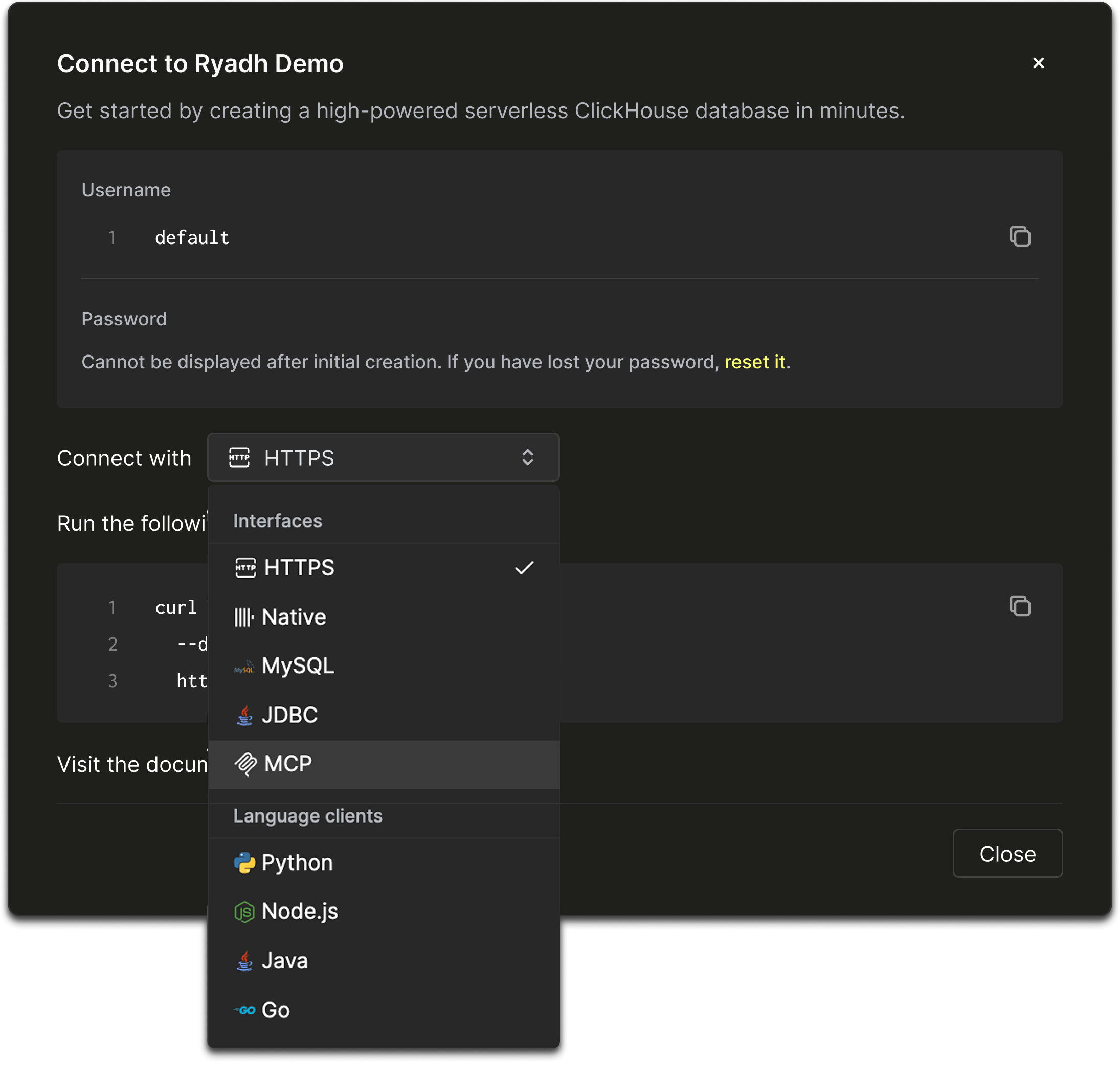Copy the curl connection command

pos(1021,607)
